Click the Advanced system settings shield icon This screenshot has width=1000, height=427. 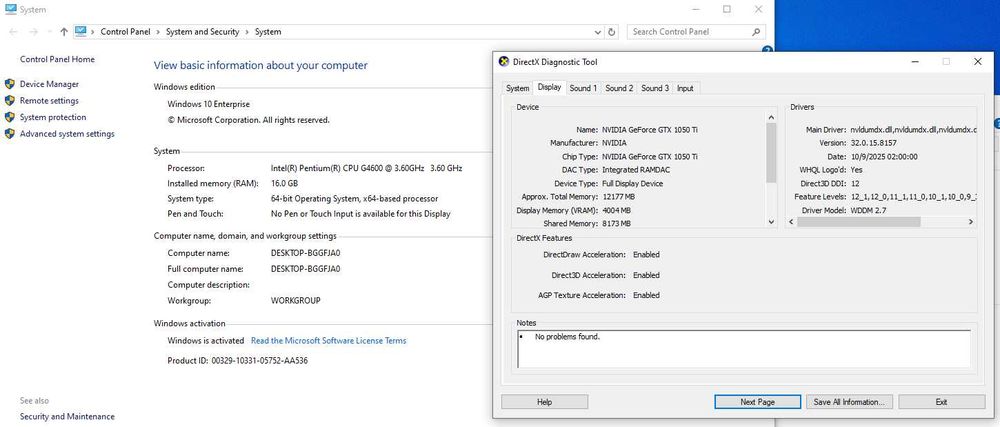point(10,134)
